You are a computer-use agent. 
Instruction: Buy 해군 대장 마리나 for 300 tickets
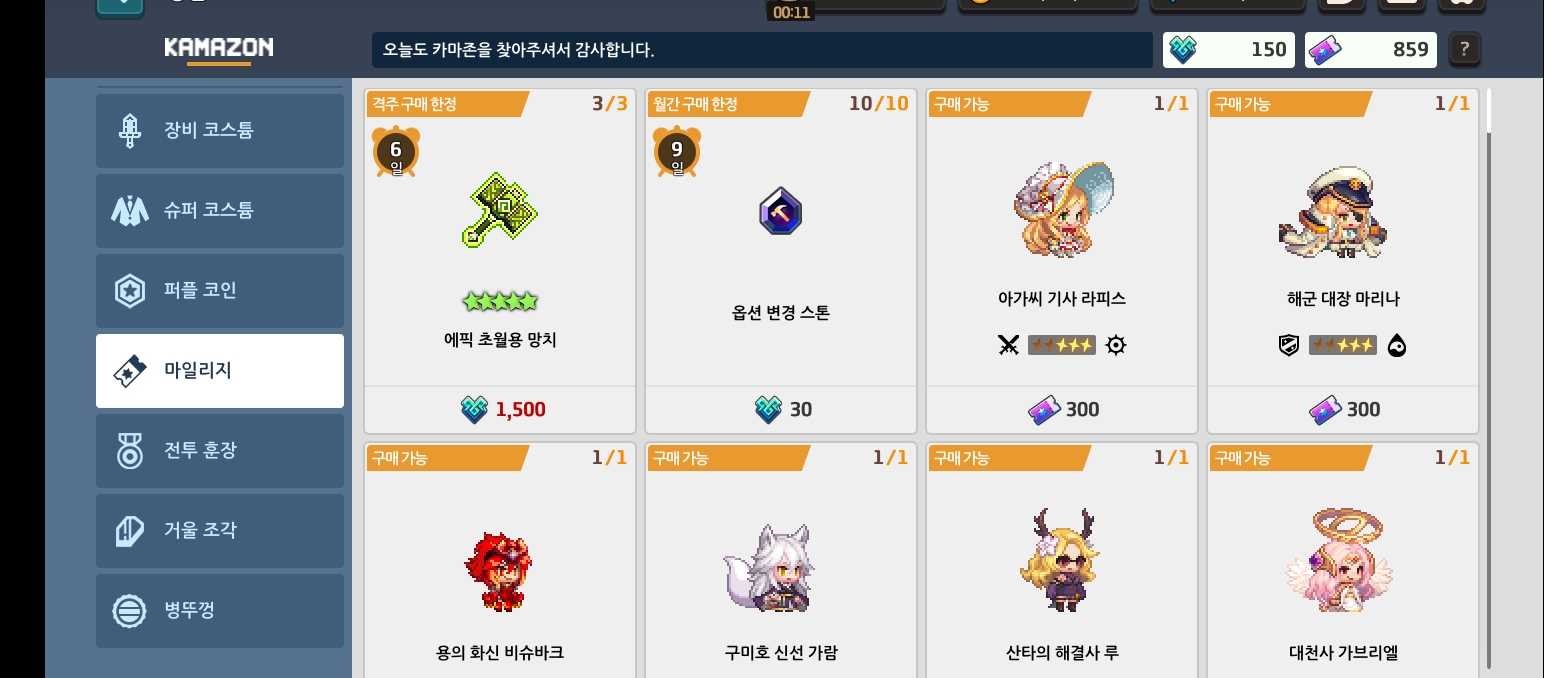pyautogui.click(x=1343, y=409)
